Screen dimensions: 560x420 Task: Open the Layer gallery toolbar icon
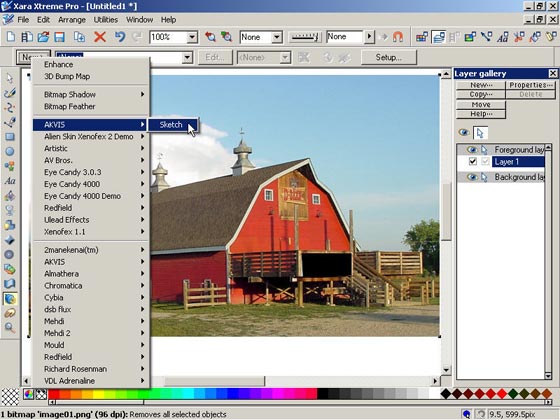439,37
